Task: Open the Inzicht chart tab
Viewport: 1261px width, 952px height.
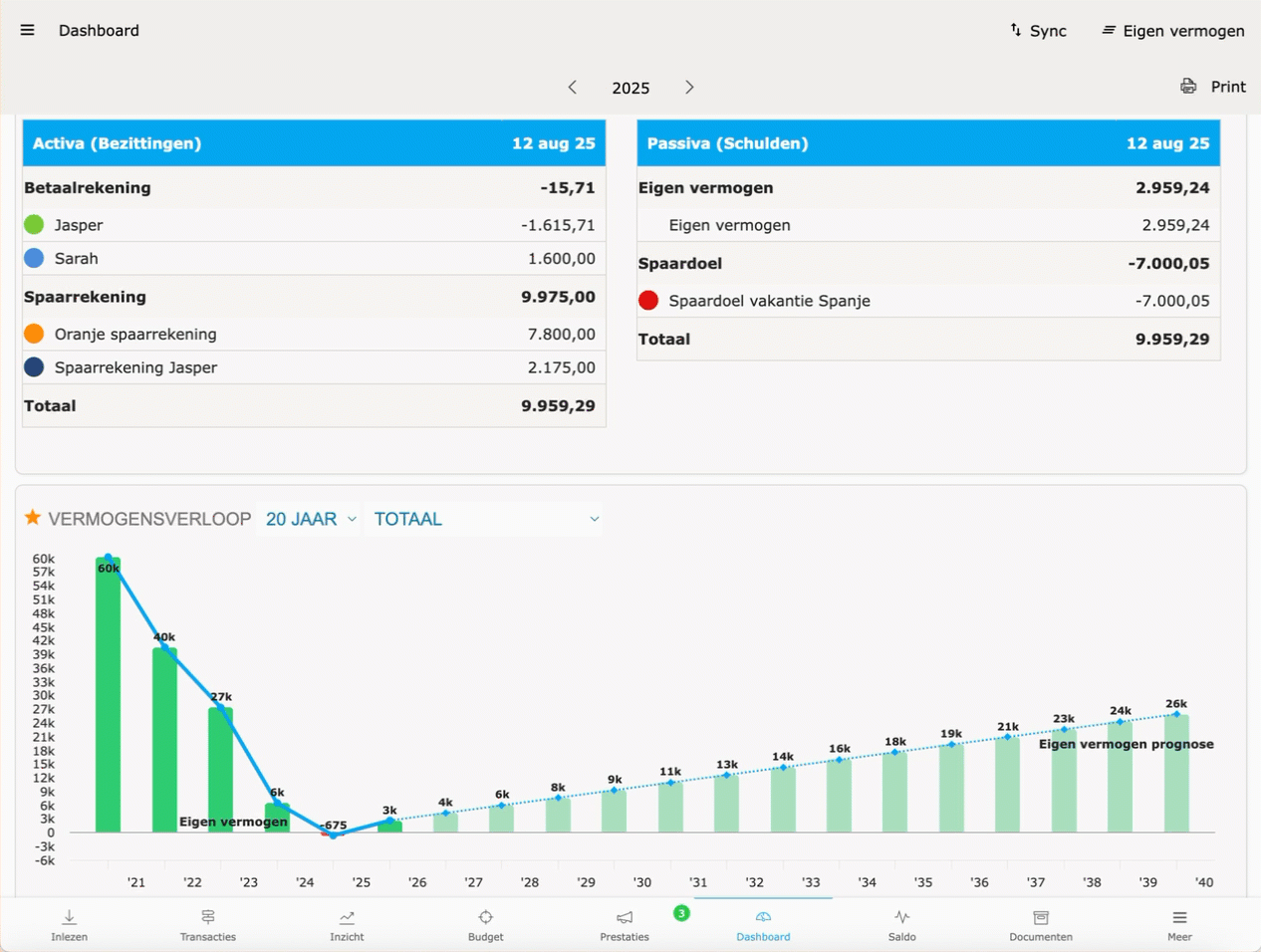Action: pyautogui.click(x=347, y=924)
